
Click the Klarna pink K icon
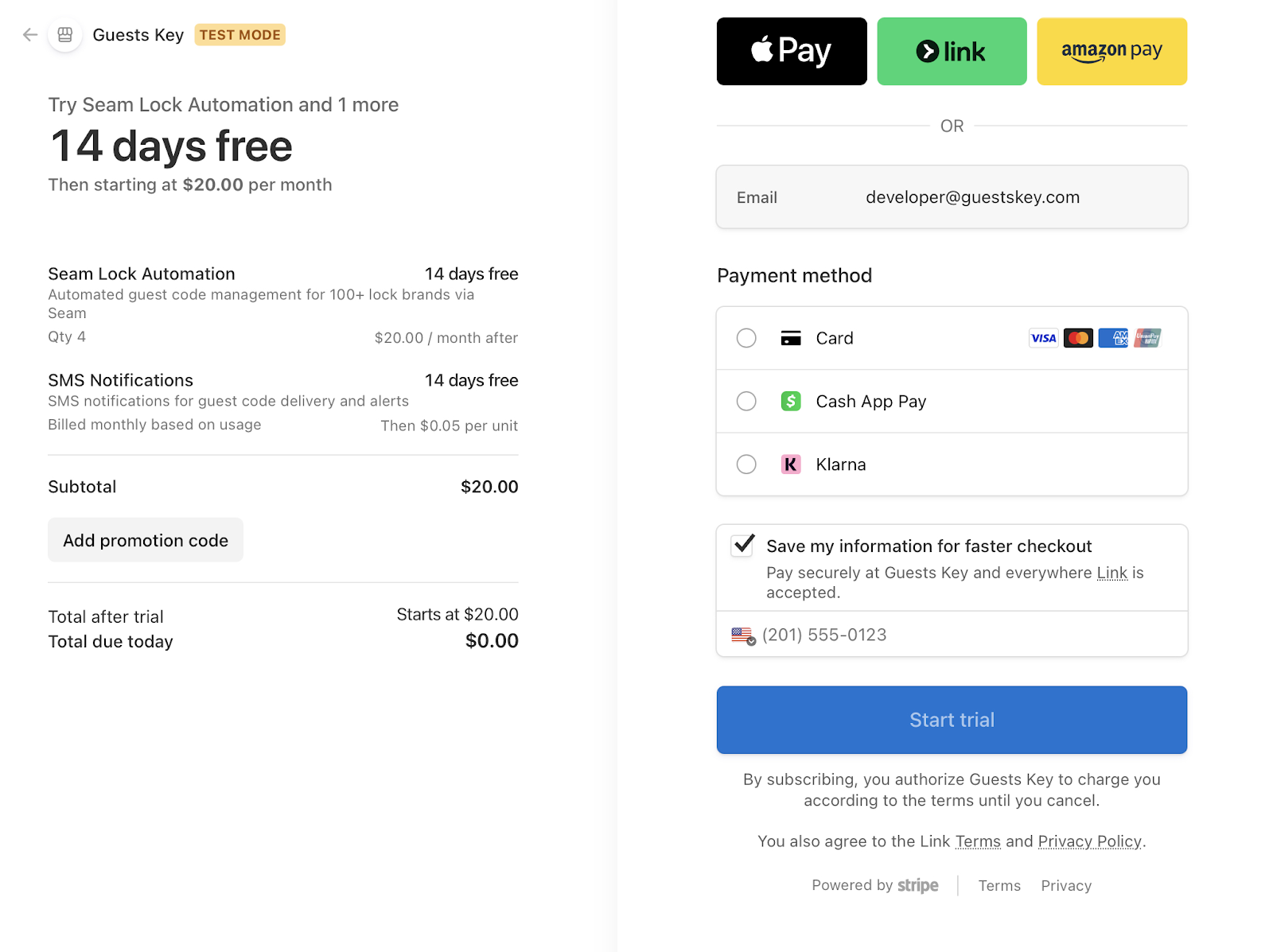(x=790, y=464)
